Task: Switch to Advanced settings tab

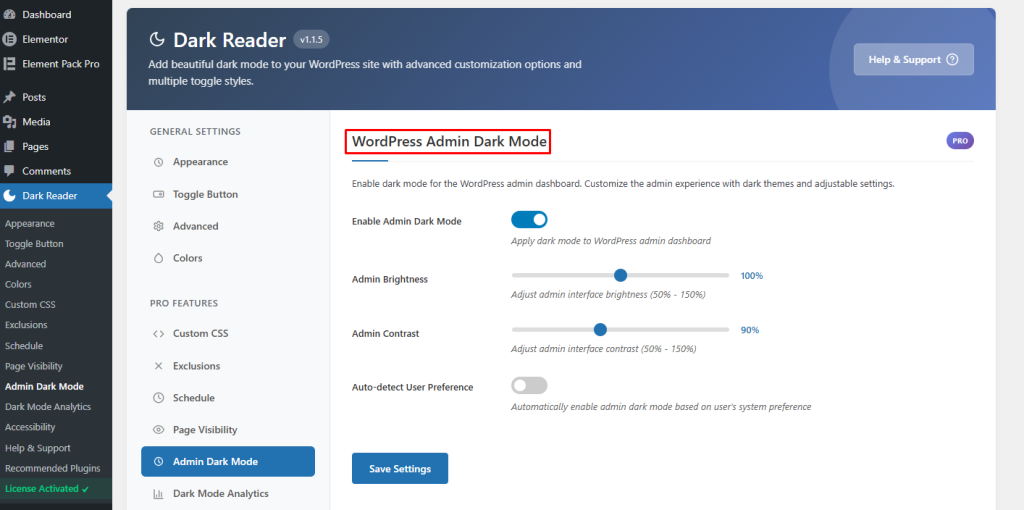Action: click(228, 227)
